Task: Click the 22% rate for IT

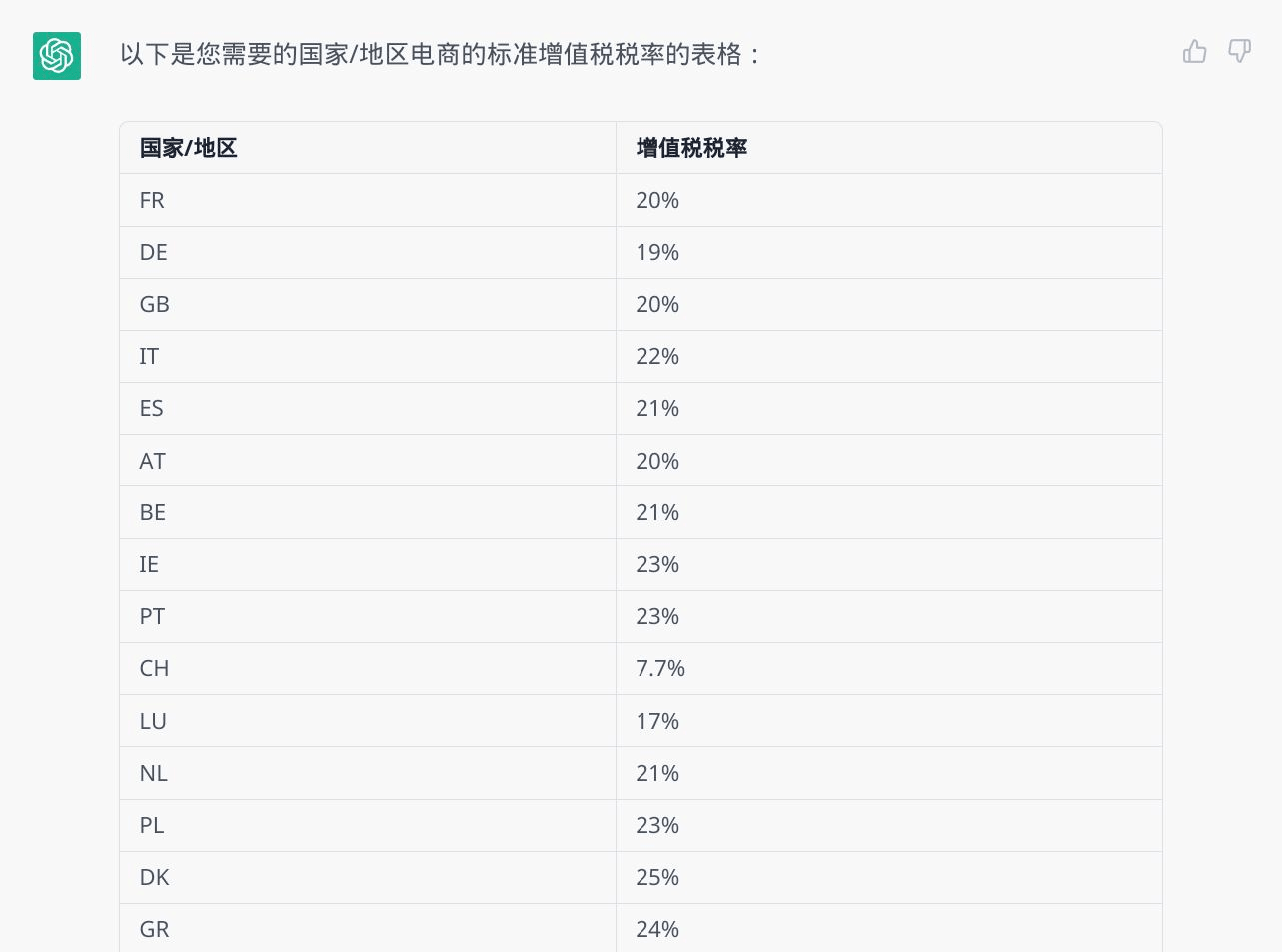Action: click(657, 356)
